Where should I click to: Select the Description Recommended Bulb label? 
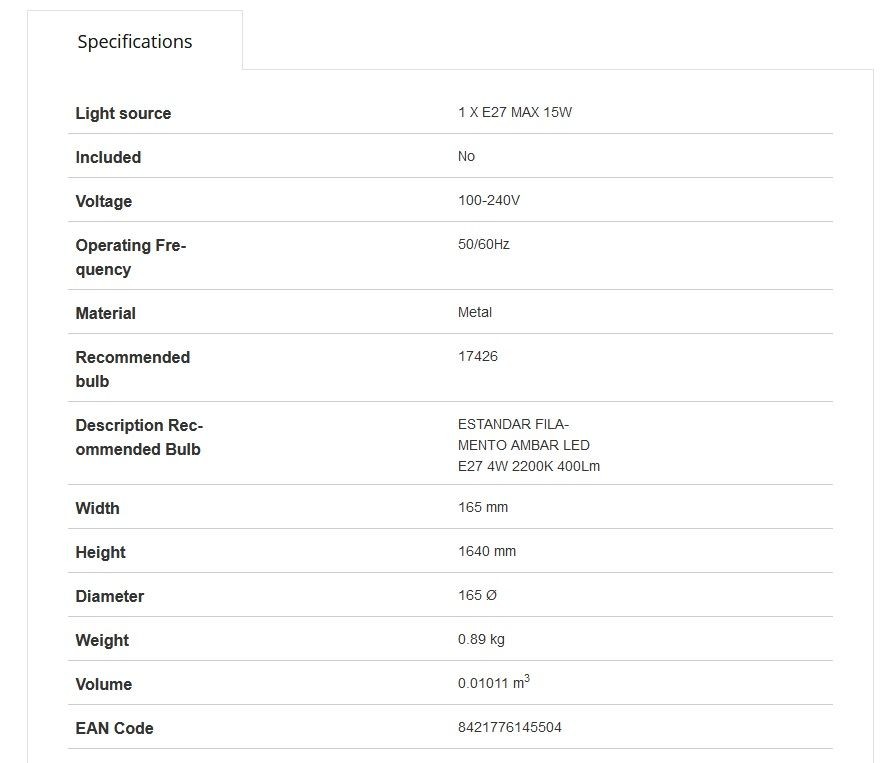click(139, 437)
